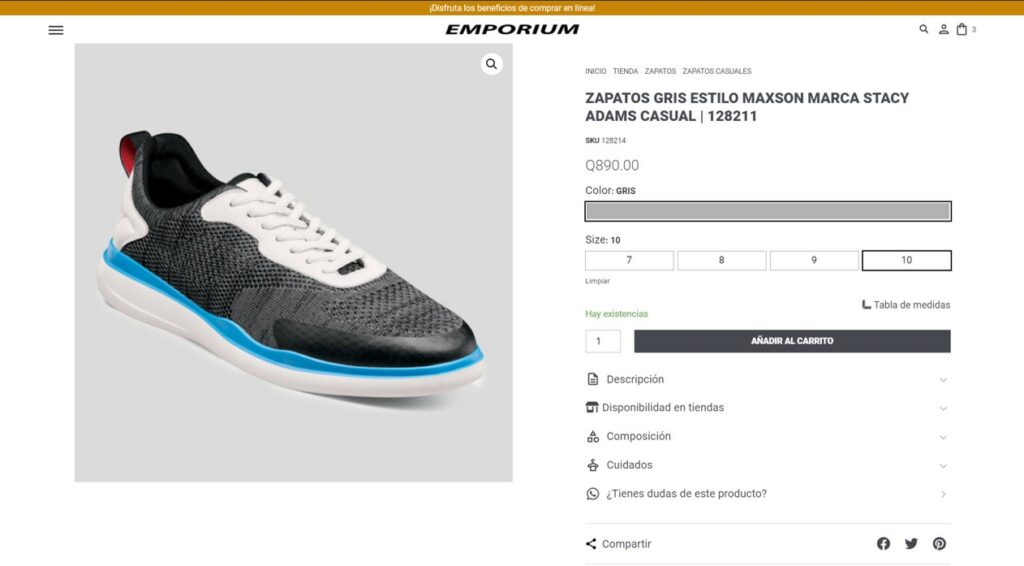Screen dimensions: 1024x566
Task: Go to TIENDA breadcrumb
Action: pos(625,71)
